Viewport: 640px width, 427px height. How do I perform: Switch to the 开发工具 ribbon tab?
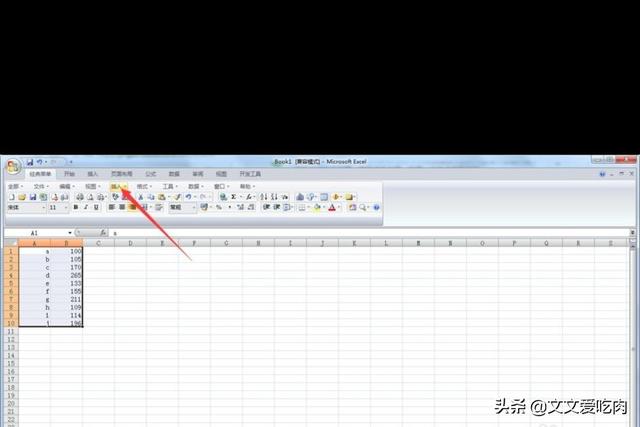tap(250, 174)
